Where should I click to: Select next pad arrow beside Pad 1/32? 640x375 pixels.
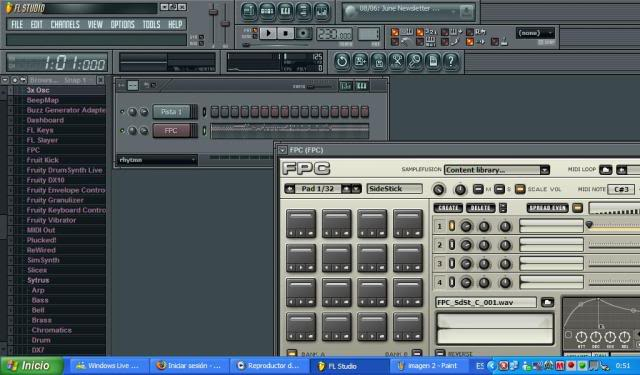(347, 189)
